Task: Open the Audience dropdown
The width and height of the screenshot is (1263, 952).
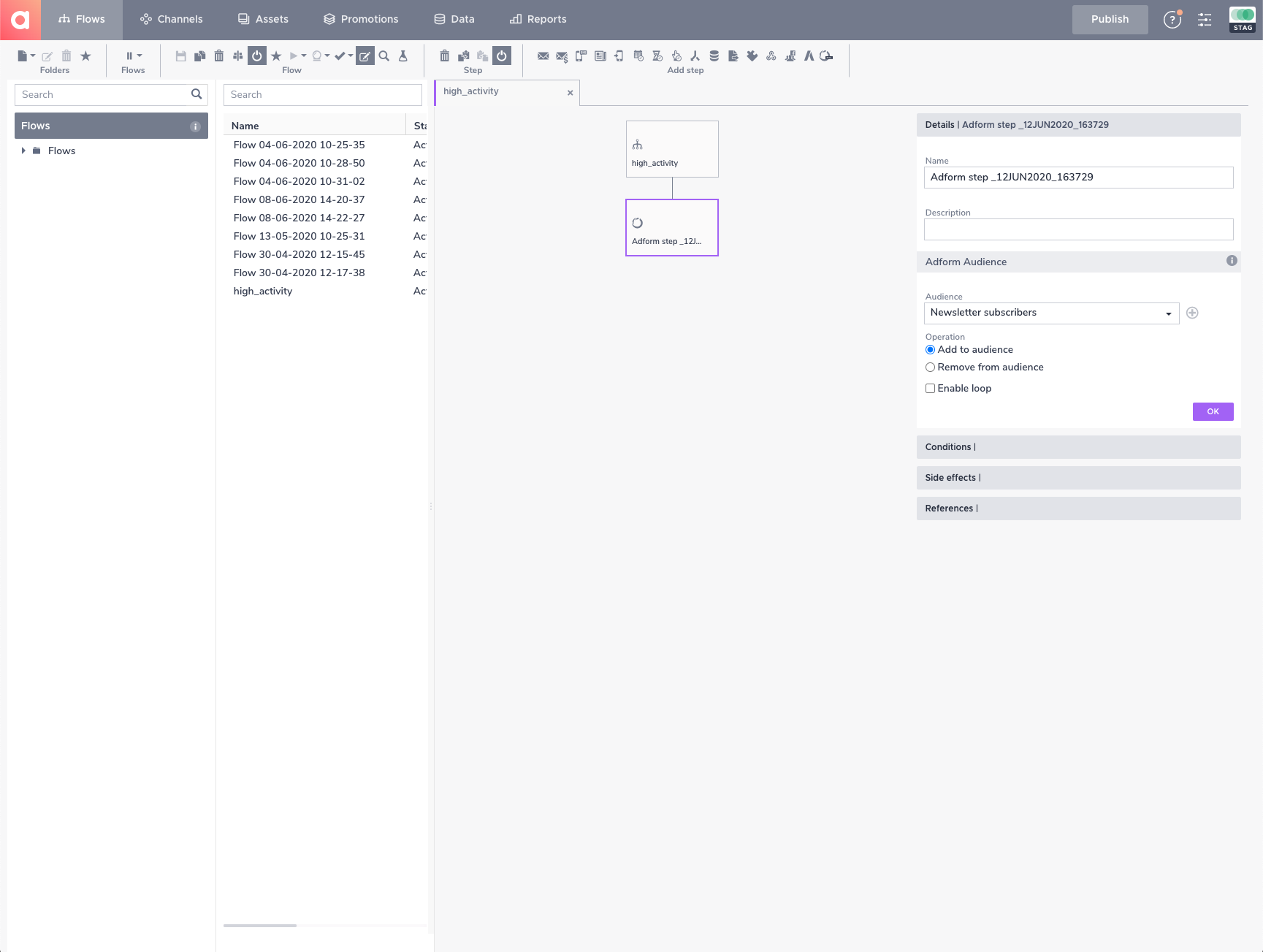Action: (1051, 313)
